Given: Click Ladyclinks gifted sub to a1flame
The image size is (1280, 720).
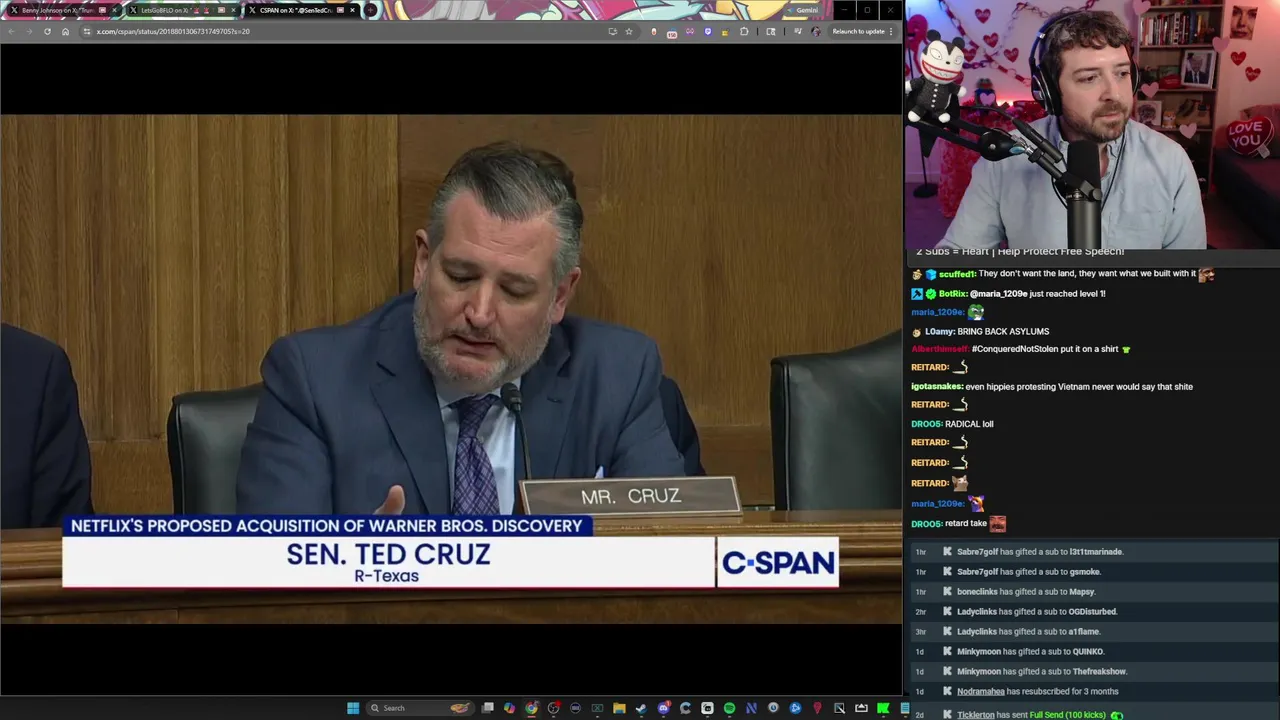Looking at the screenshot, I should click(1028, 632).
